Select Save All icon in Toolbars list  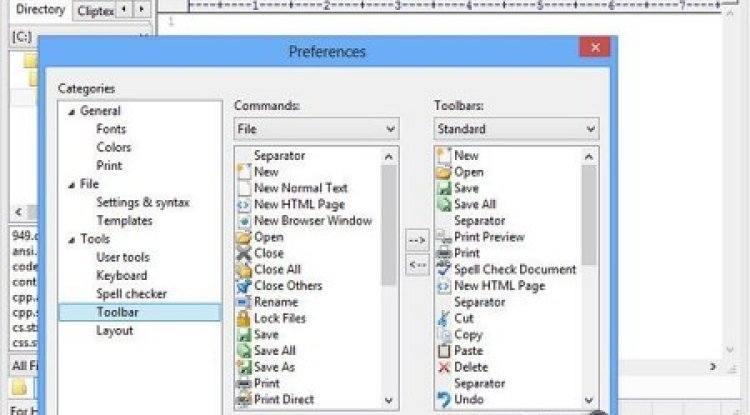tap(444, 205)
